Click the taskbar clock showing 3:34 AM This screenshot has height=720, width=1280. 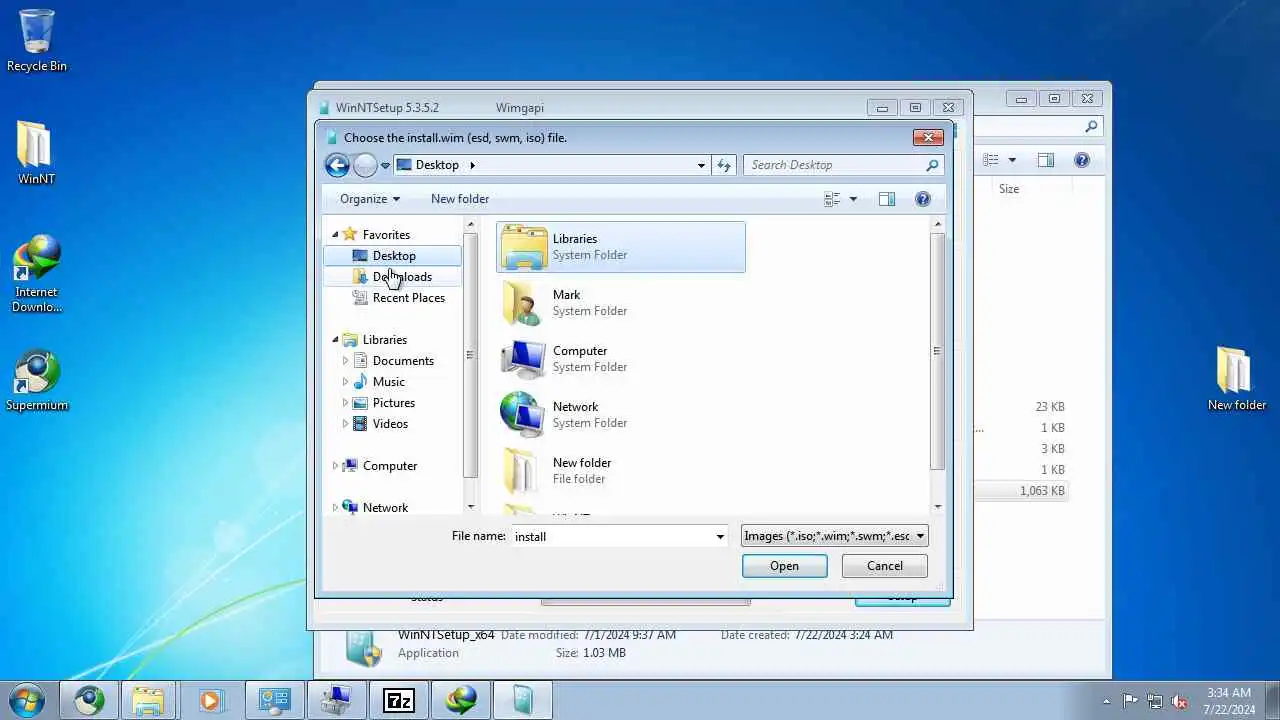[1229, 701]
